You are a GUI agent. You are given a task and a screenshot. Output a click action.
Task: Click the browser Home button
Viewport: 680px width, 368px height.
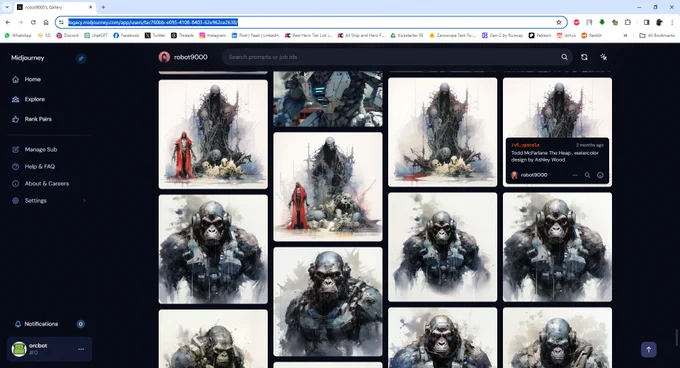(x=46, y=22)
